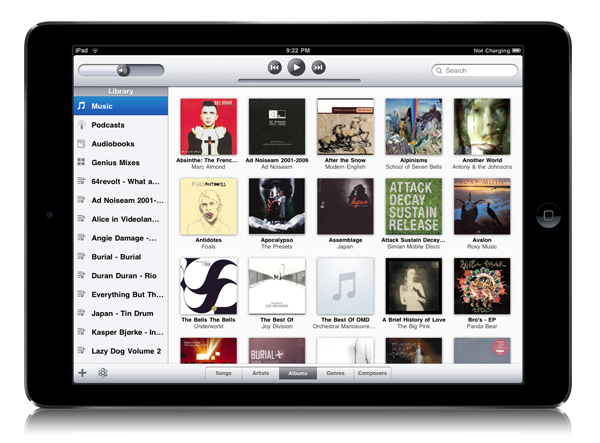Open the Burial album cover in bottom row
Image resolution: width=600 pixels, height=443 pixels.
point(277,350)
